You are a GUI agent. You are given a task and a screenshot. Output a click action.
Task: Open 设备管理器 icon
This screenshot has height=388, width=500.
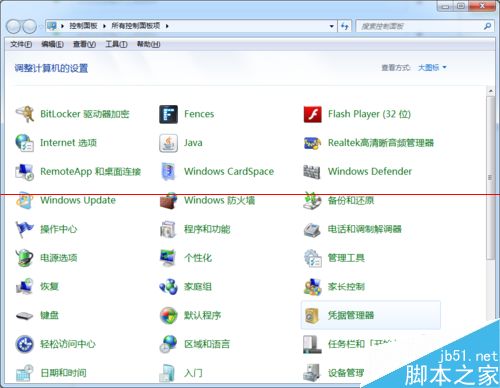coord(312,373)
